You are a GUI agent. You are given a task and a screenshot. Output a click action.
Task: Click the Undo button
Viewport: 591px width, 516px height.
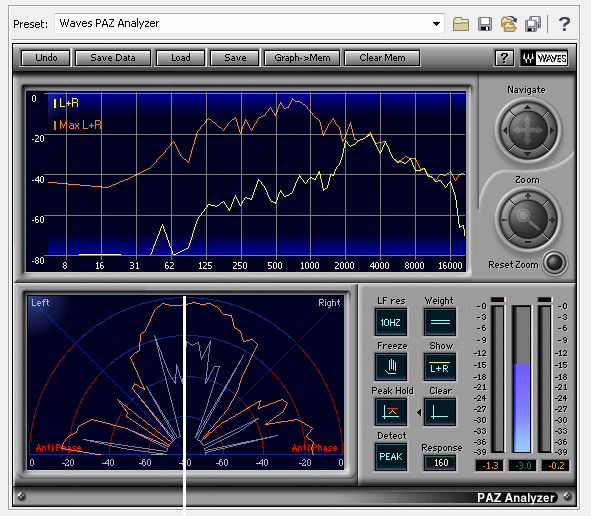(x=46, y=58)
